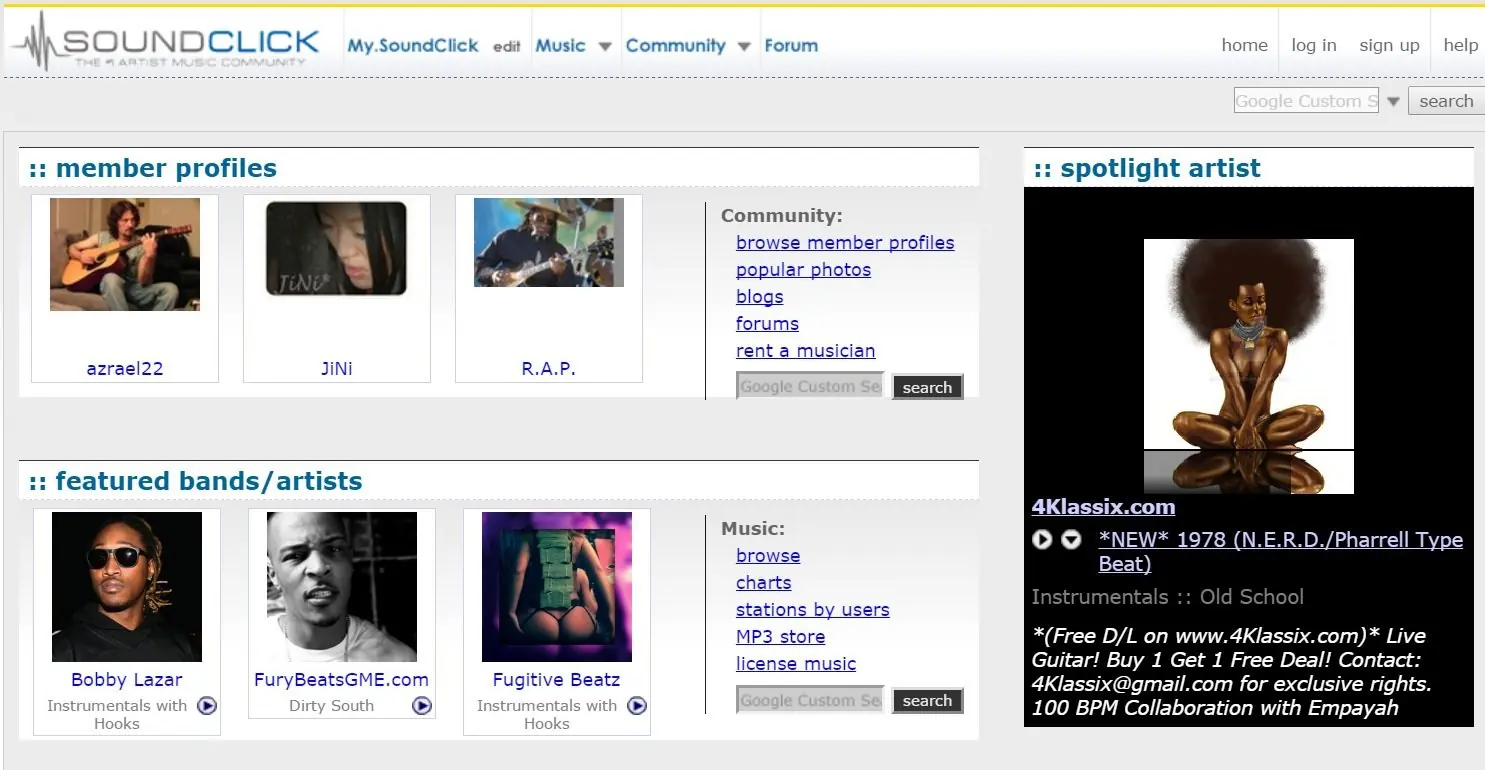
Task: Play Fugitive Beatz's featured track
Action: (637, 706)
